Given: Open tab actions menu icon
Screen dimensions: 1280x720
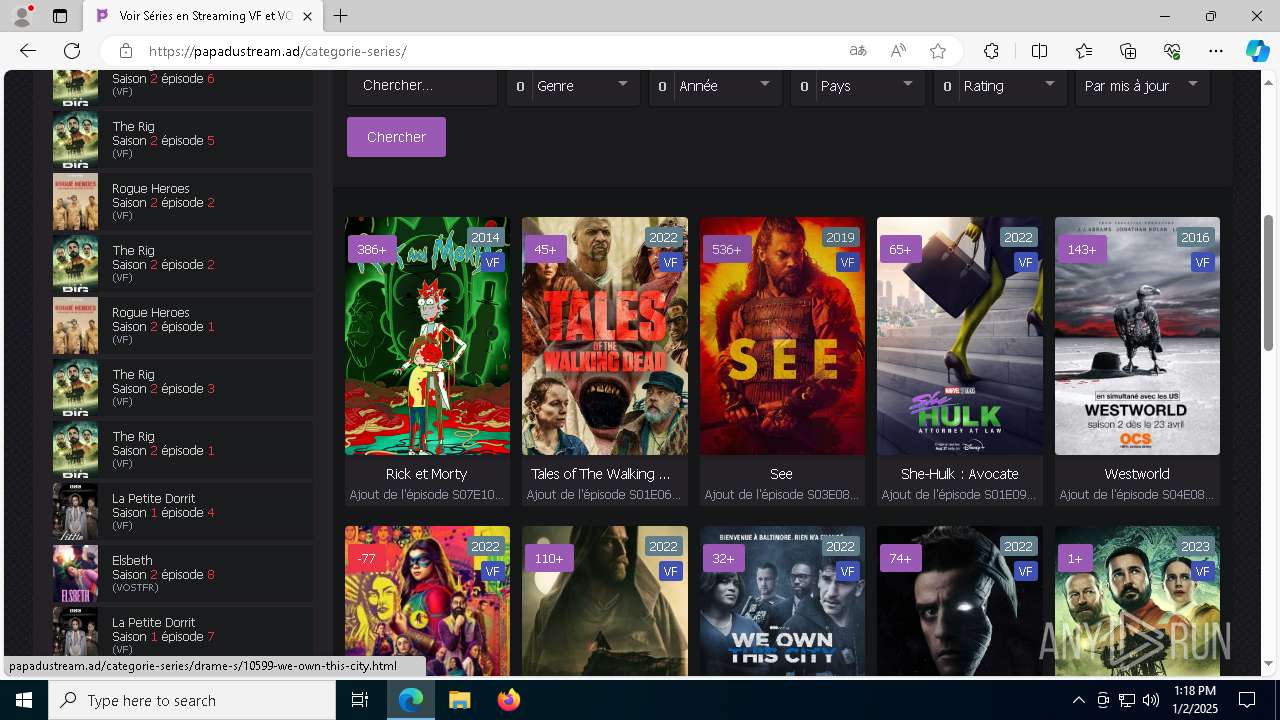Looking at the screenshot, I should click(x=60, y=16).
